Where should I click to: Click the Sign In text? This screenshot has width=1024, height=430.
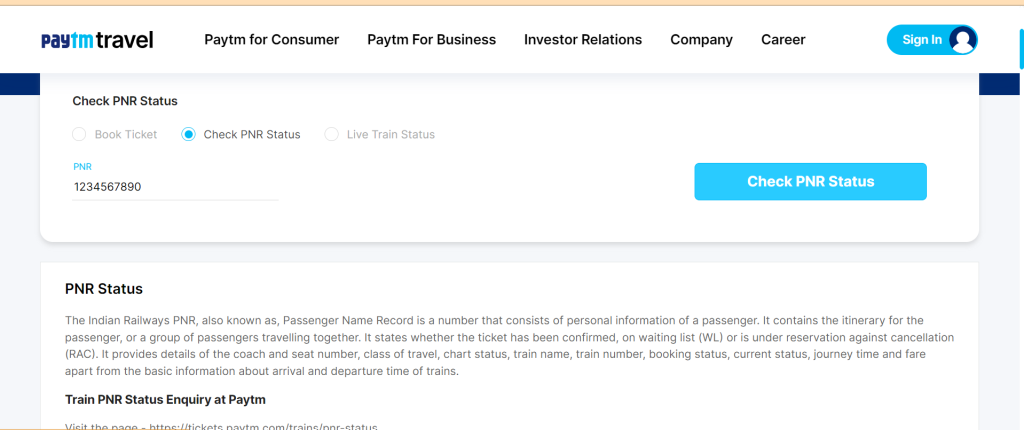922,40
